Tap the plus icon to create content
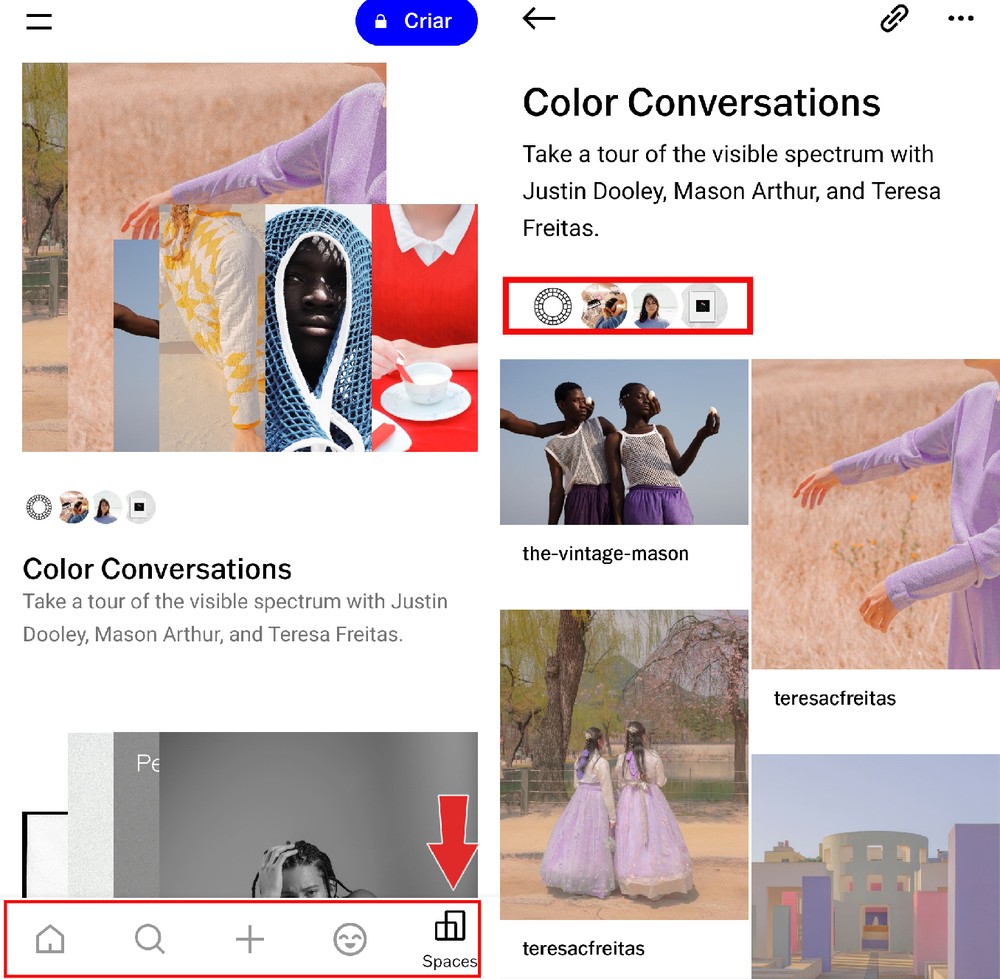 (x=250, y=938)
